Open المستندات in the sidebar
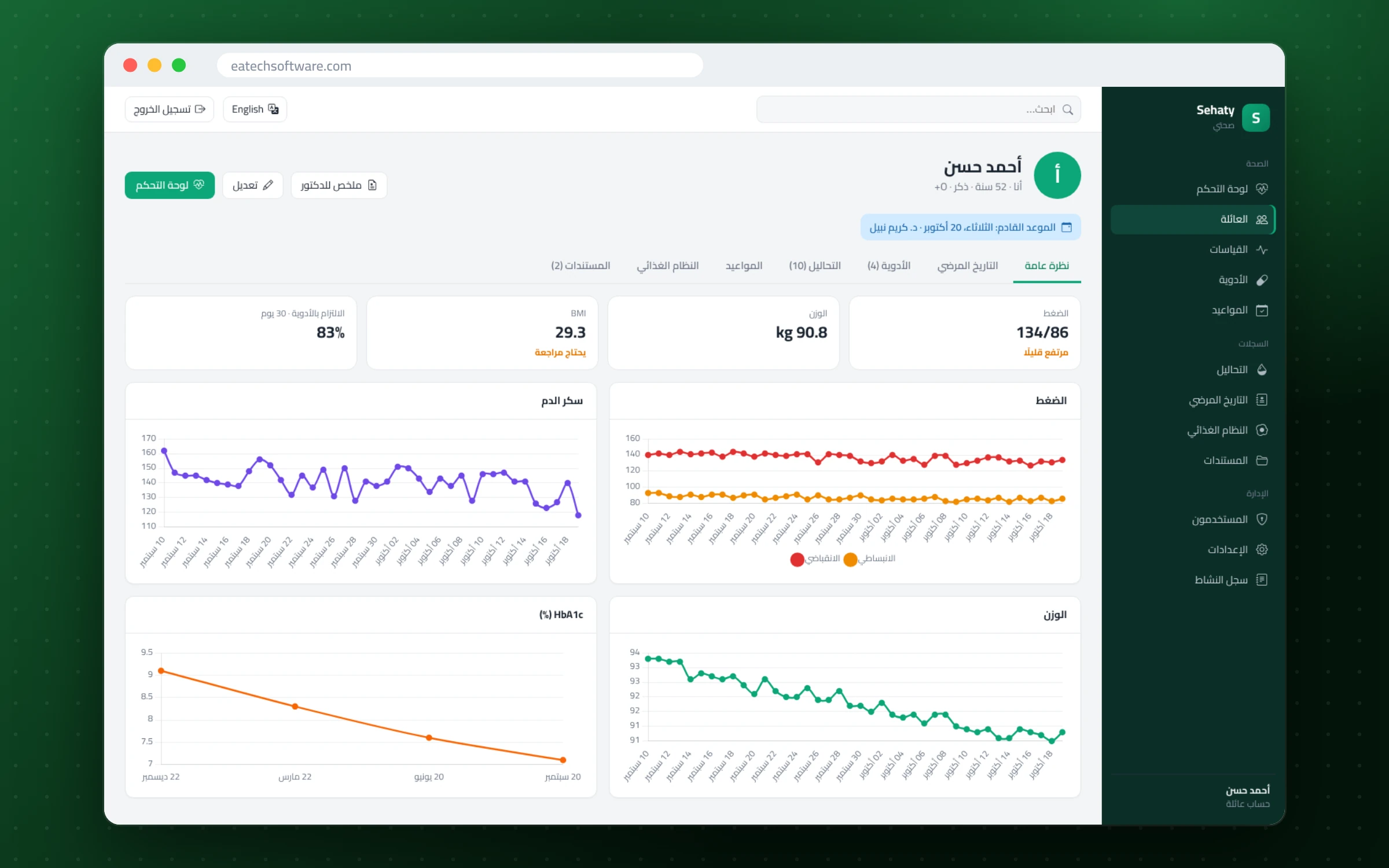 pos(1193,460)
